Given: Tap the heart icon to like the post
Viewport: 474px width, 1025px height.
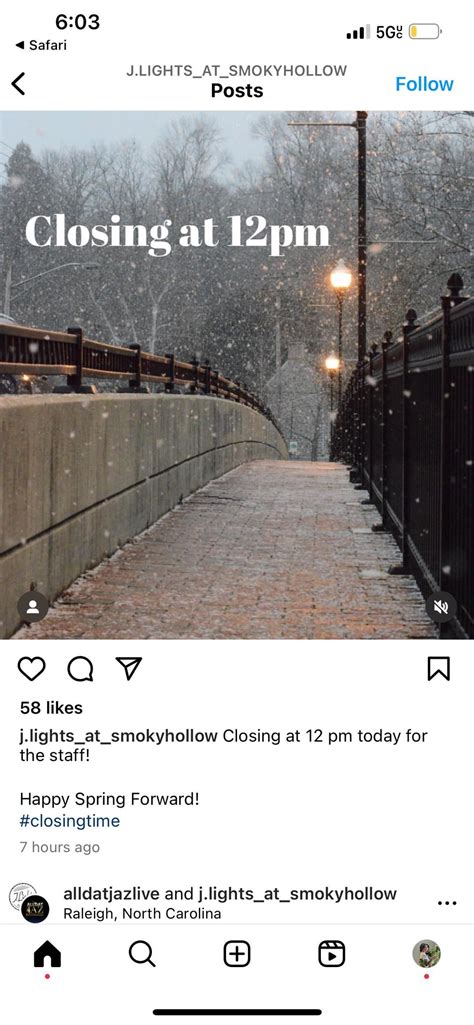Looking at the screenshot, I should (x=31, y=669).
